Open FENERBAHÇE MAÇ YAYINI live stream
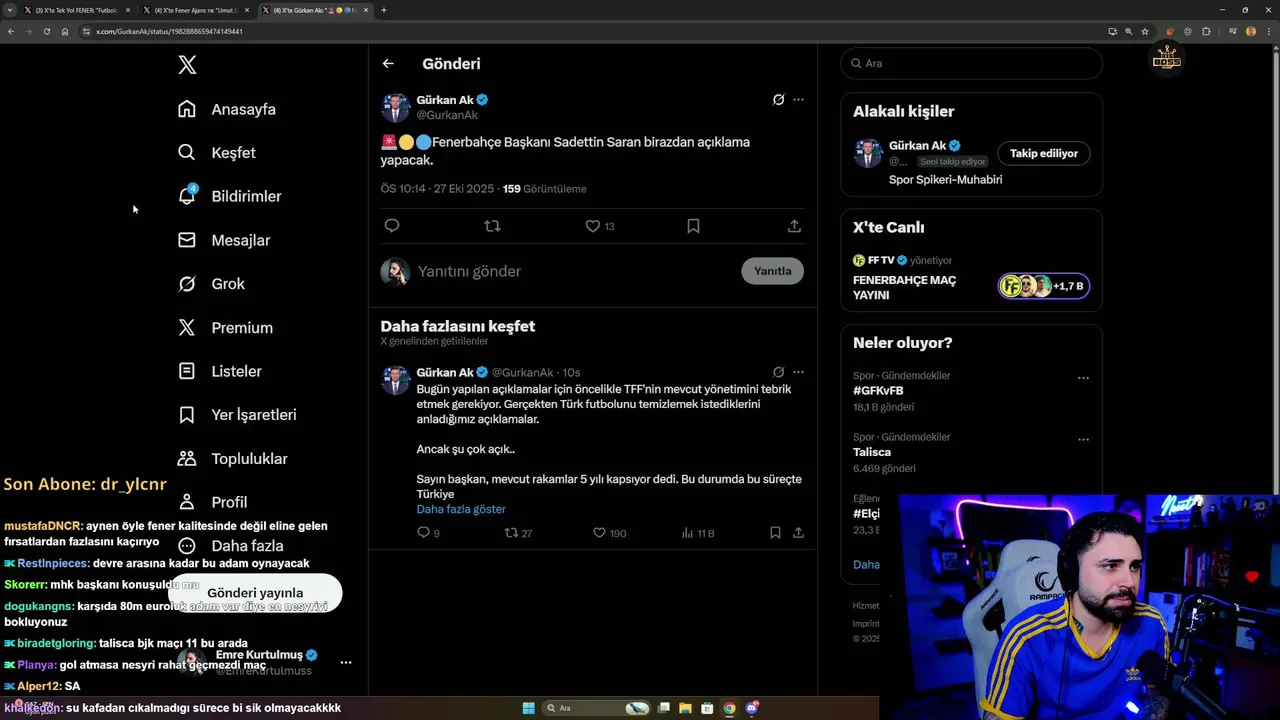1280x720 pixels. 904,287
